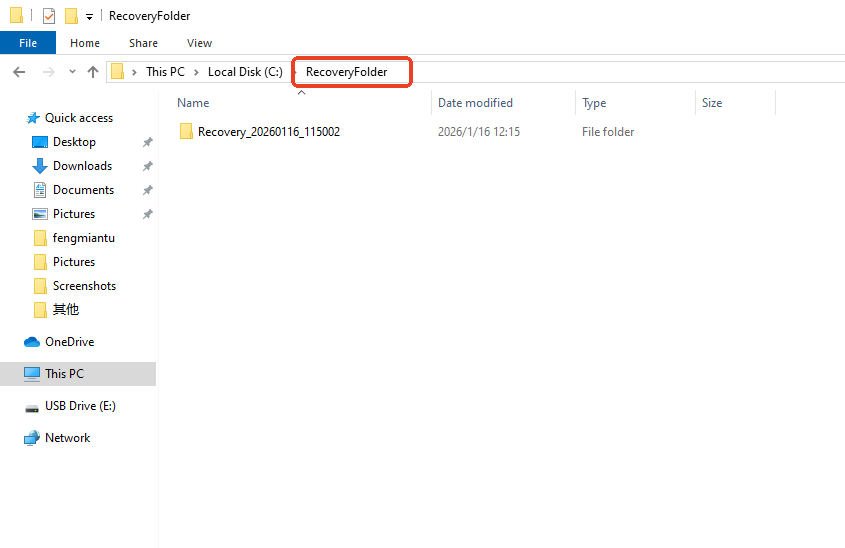Open Quick access in navigation pane
845x548 pixels.
(x=79, y=118)
